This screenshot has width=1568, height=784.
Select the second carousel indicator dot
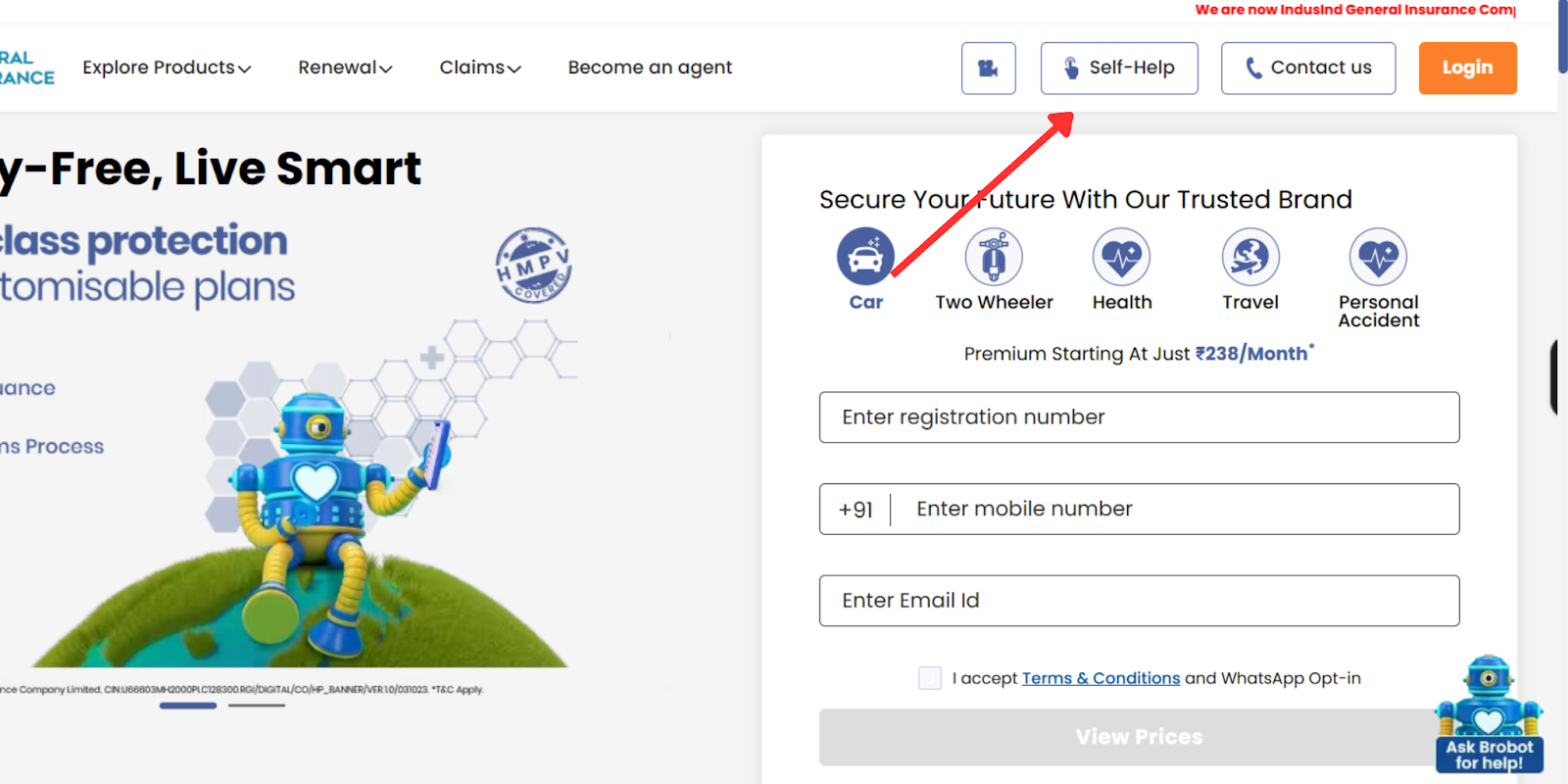coord(256,705)
